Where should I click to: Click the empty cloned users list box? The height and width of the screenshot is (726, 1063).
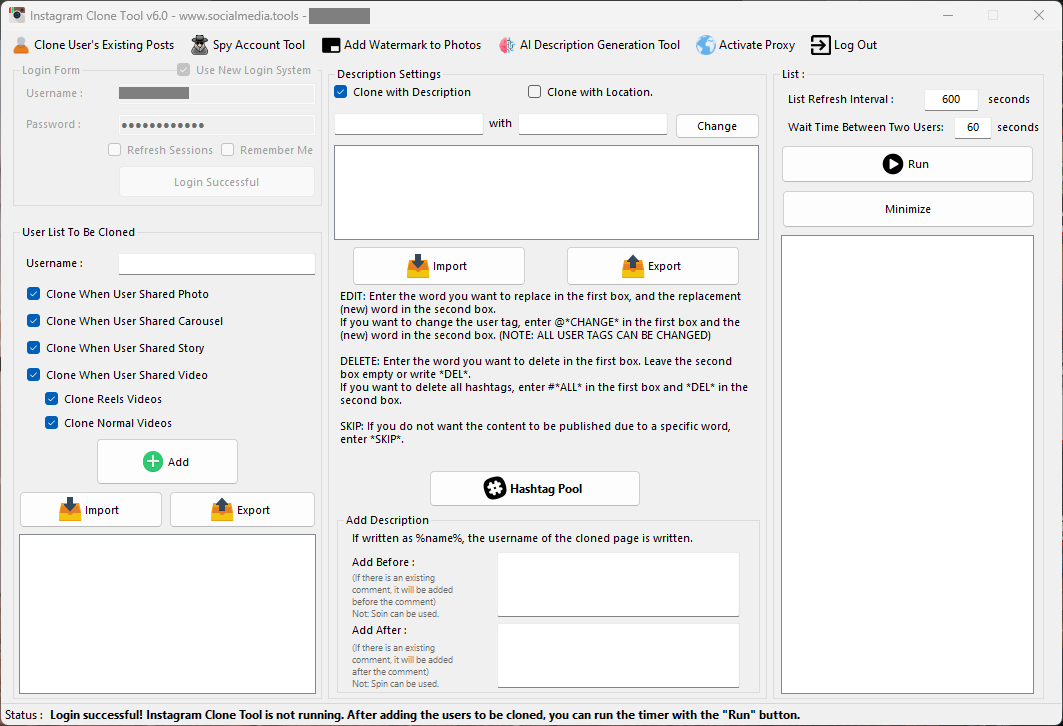click(167, 614)
